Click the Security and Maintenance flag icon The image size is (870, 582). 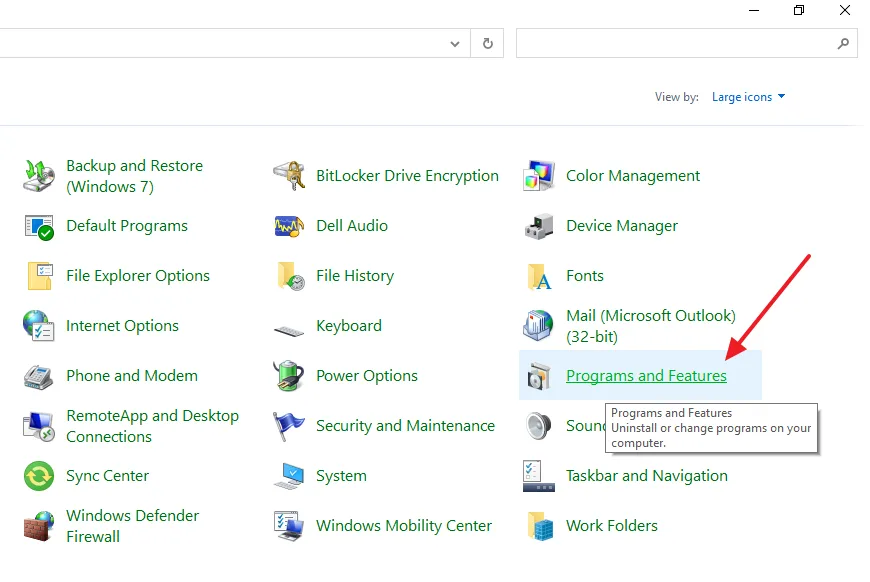[x=289, y=426]
